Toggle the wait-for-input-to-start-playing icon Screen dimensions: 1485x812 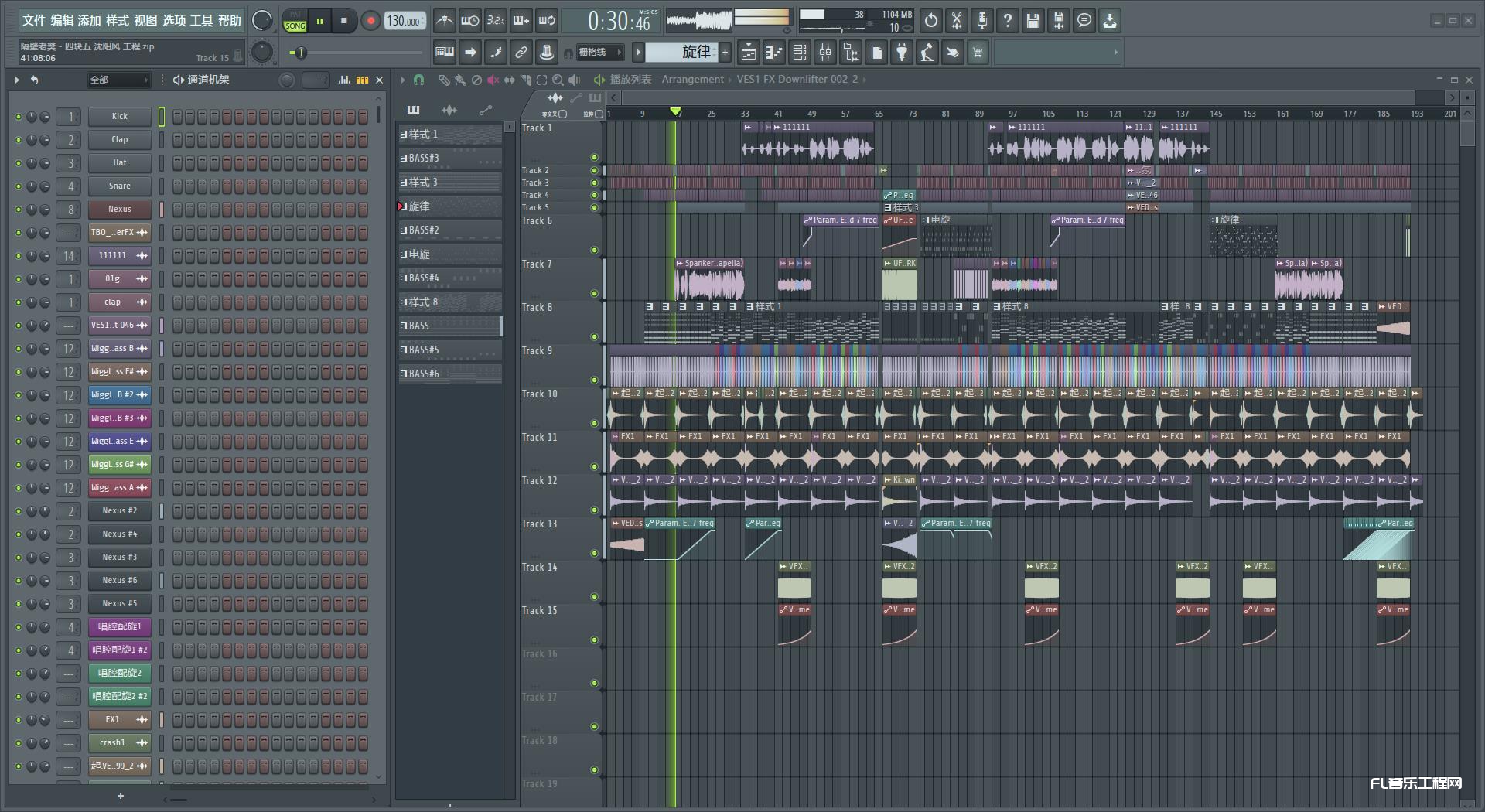[x=469, y=21]
